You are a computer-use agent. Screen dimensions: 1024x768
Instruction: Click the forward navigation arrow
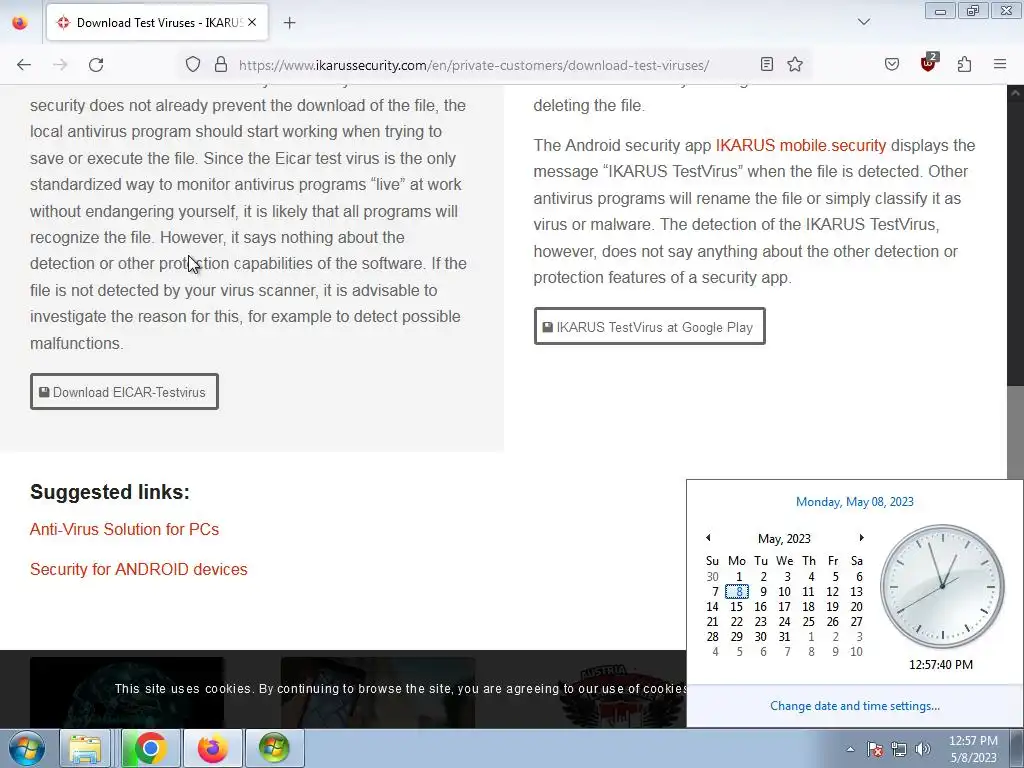(x=60, y=65)
